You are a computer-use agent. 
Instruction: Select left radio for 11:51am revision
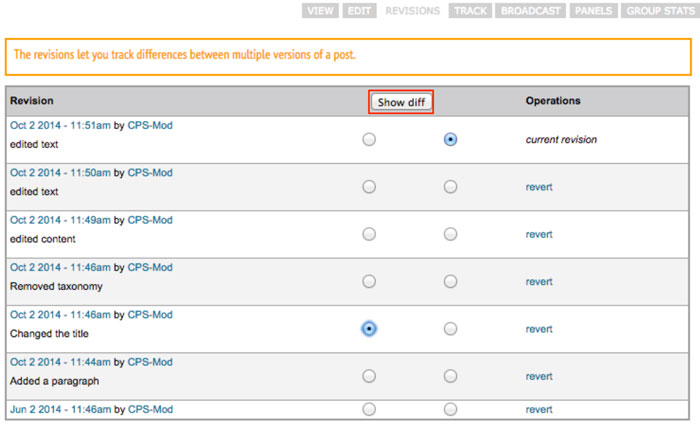[369, 140]
